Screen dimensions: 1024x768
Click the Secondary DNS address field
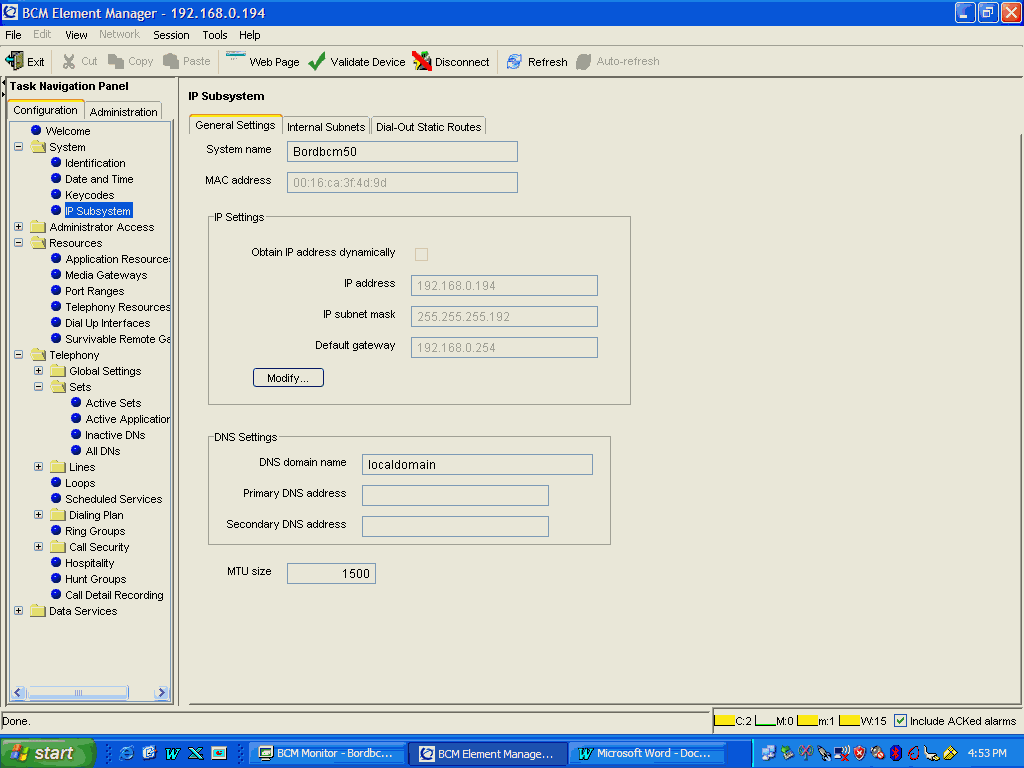[x=455, y=526]
